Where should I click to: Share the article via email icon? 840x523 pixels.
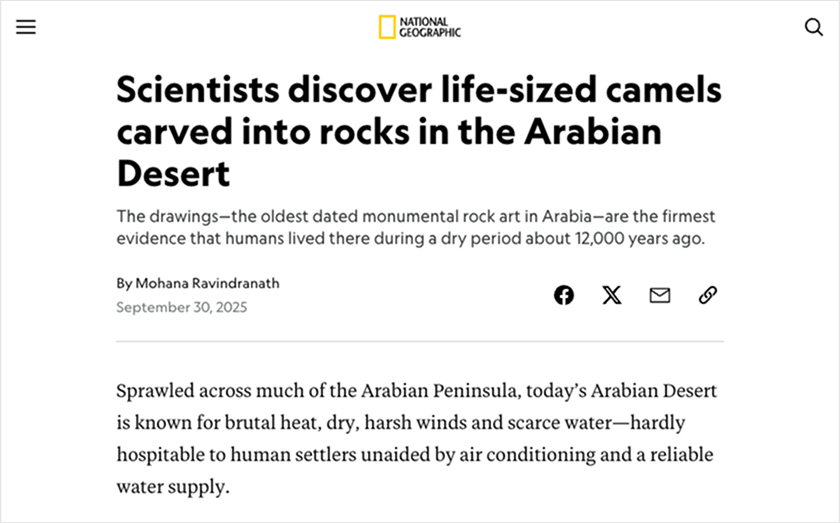point(660,295)
